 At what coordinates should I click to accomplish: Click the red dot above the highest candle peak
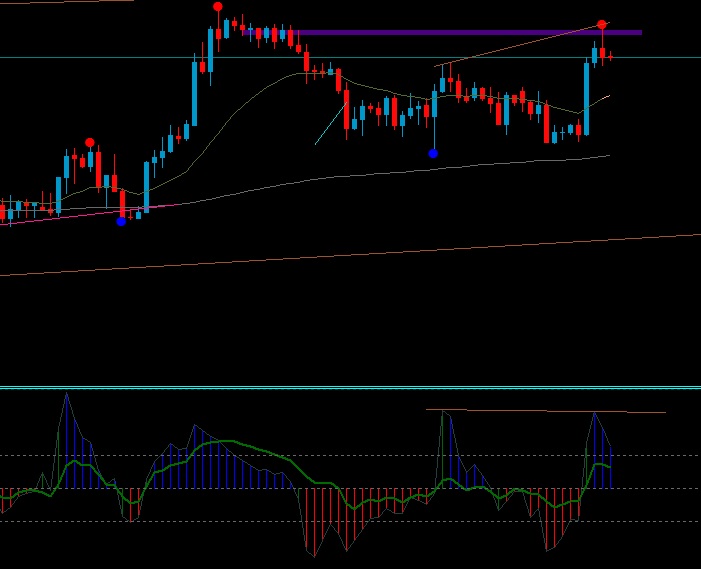(x=218, y=7)
